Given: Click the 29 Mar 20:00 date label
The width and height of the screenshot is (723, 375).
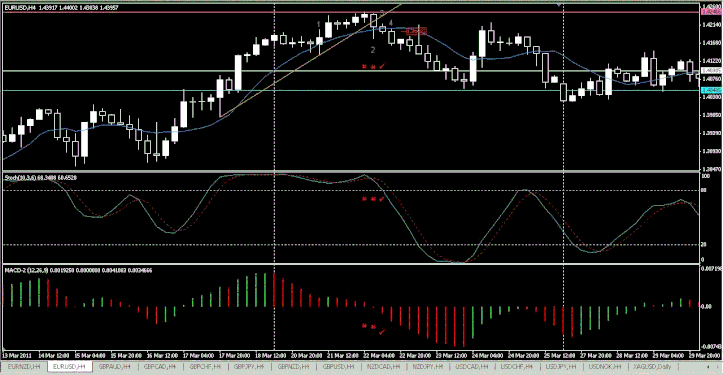Looking at the screenshot, I should (x=704, y=356).
